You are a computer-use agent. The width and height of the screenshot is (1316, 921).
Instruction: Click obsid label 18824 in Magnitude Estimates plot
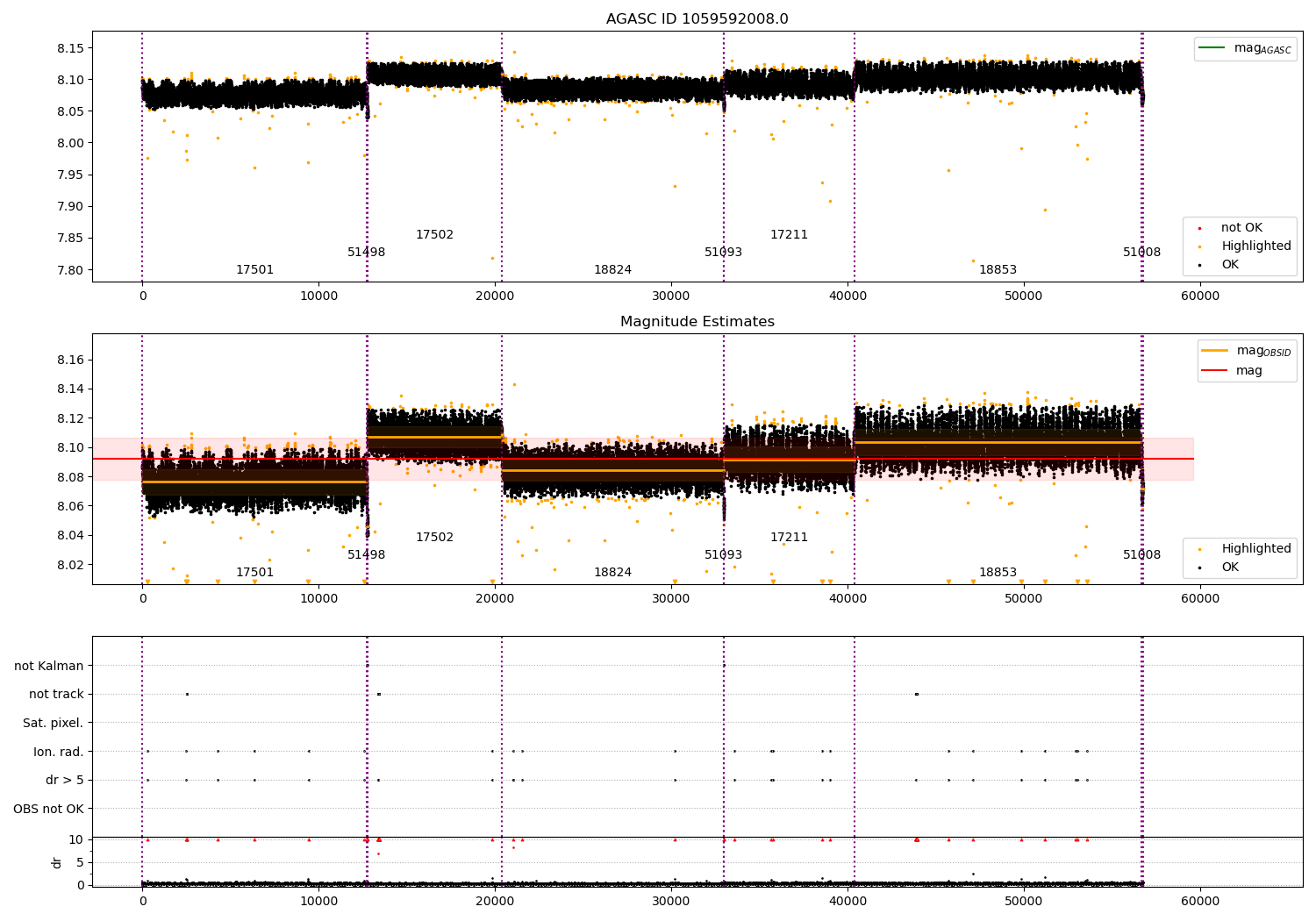pos(613,573)
